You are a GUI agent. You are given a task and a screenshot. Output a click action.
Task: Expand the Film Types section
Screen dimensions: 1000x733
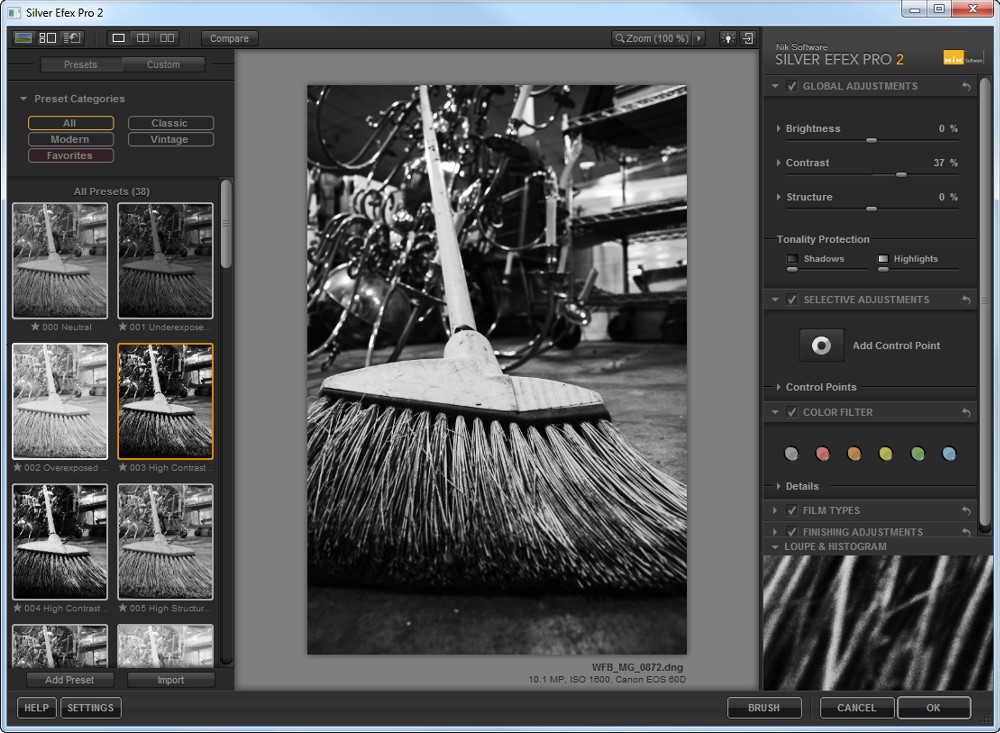coord(775,510)
